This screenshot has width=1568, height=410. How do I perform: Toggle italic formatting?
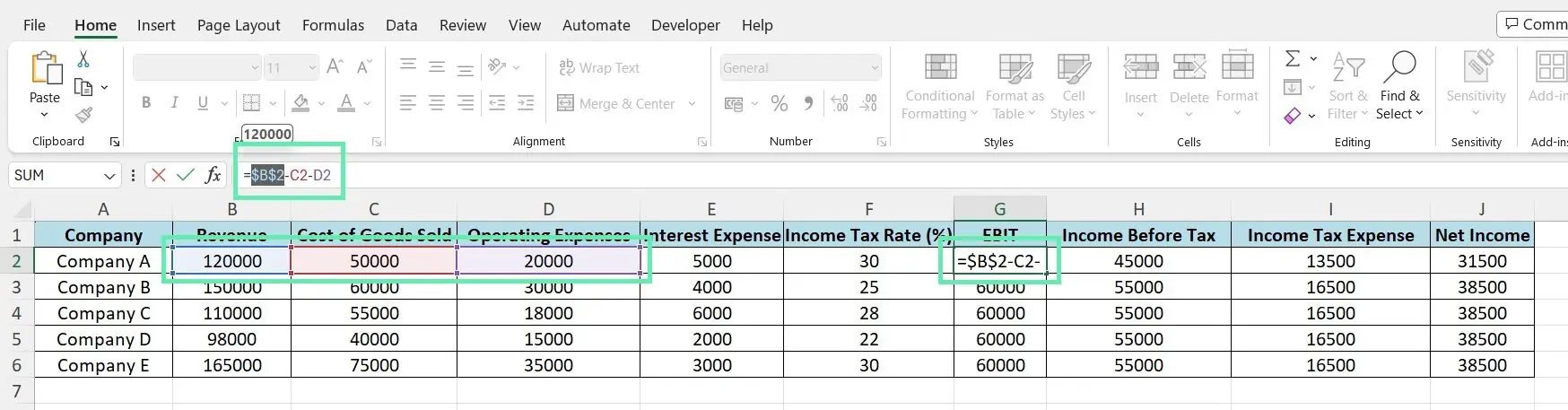[x=174, y=103]
